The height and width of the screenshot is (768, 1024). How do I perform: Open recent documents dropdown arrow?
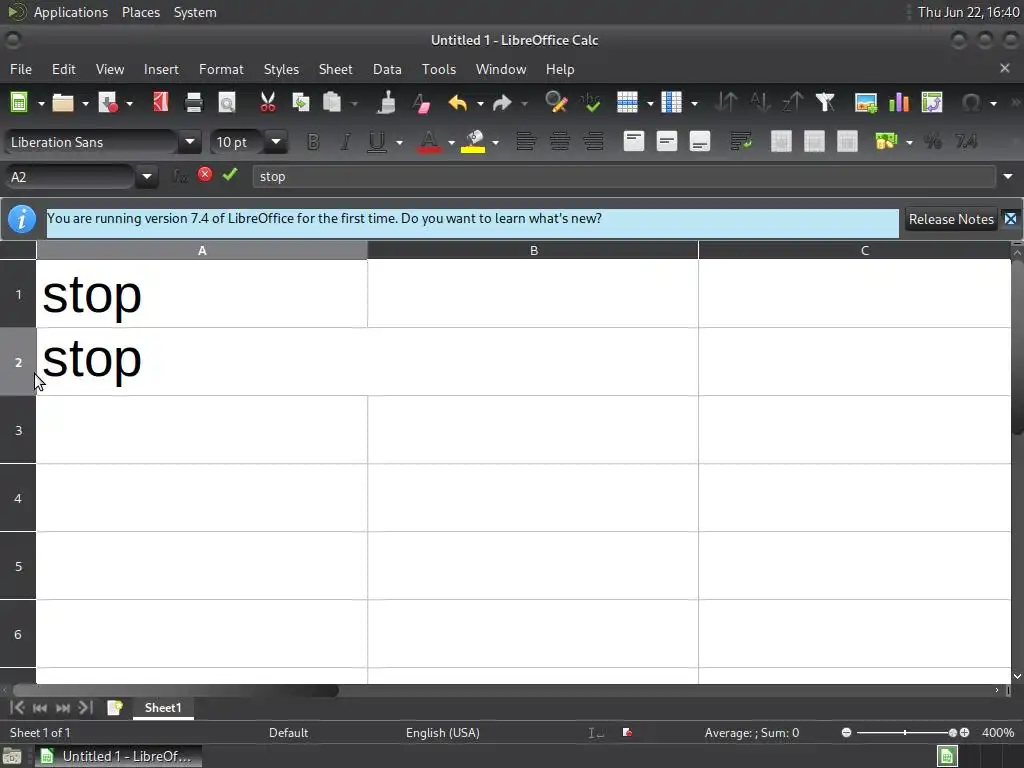[85, 103]
